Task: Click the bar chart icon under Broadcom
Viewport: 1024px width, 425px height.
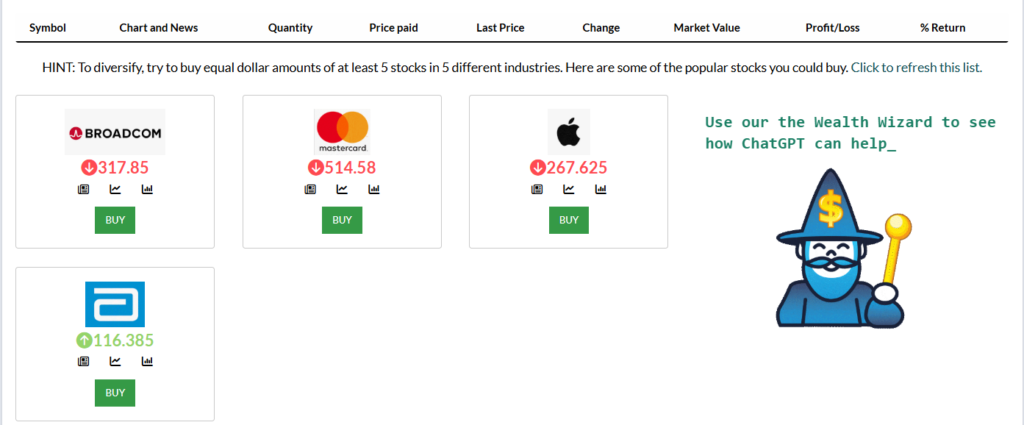Action: (x=147, y=189)
